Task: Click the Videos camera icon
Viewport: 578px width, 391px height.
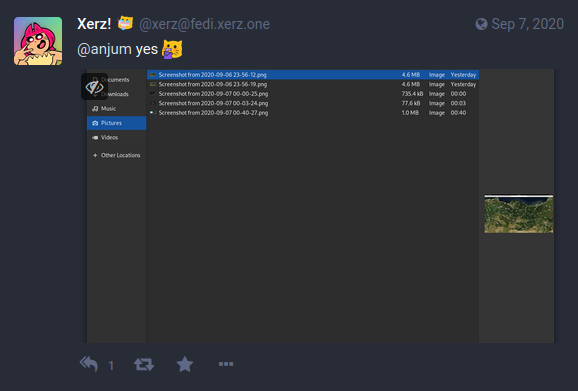Action: [x=95, y=137]
